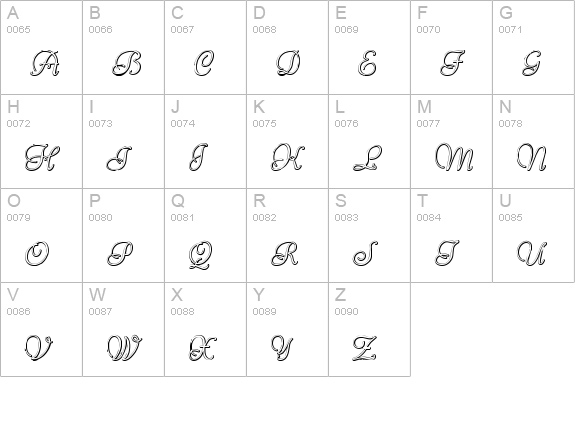The width and height of the screenshot is (575, 421).
Task: Choose the script N character image
Action: coord(532,157)
